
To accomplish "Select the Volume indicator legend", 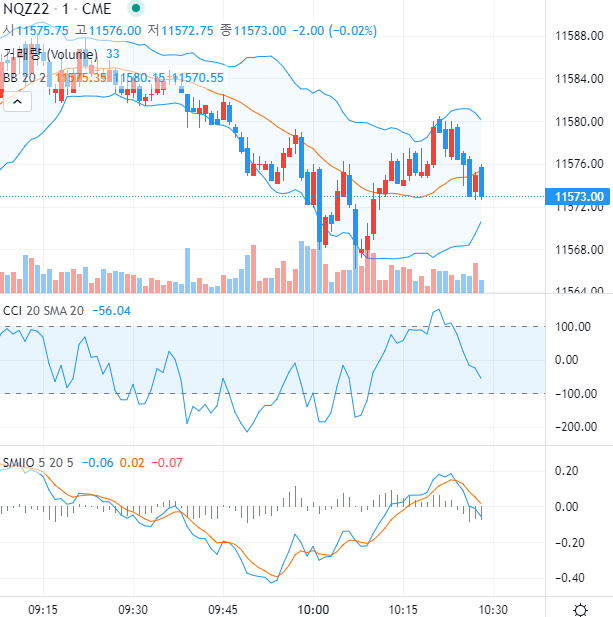I will click(x=49, y=54).
